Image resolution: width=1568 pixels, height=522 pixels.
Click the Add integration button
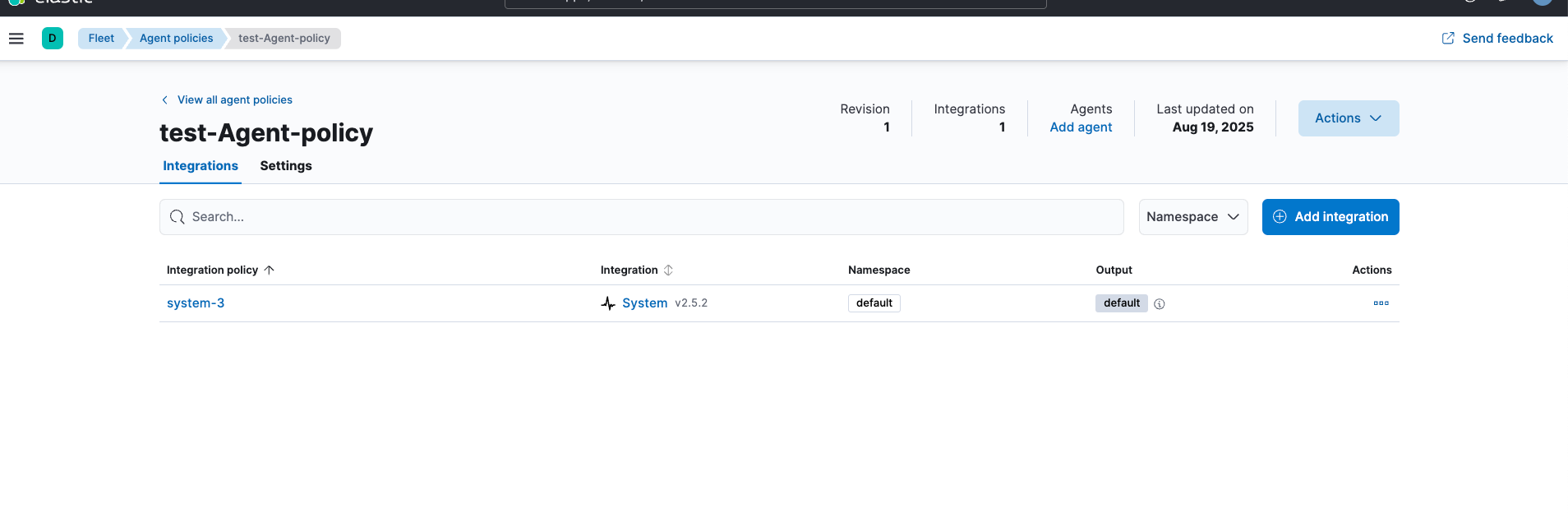click(x=1330, y=217)
